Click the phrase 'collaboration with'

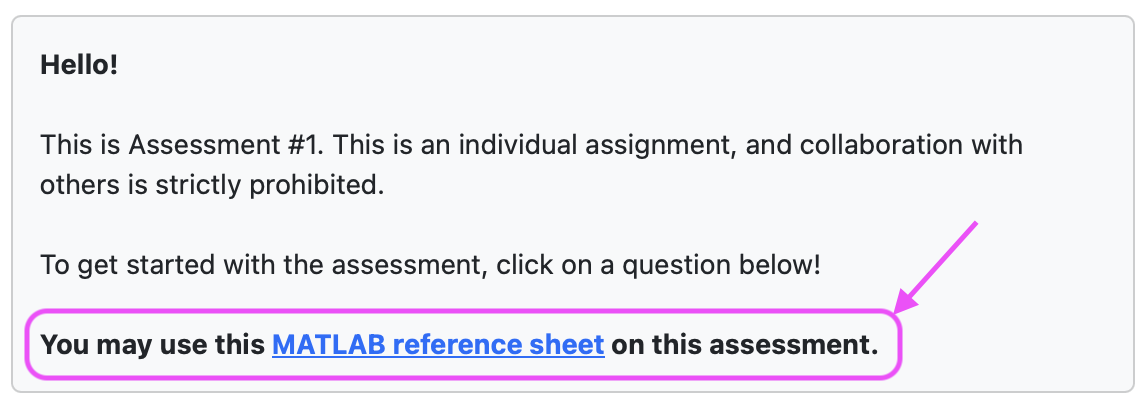click(x=911, y=145)
